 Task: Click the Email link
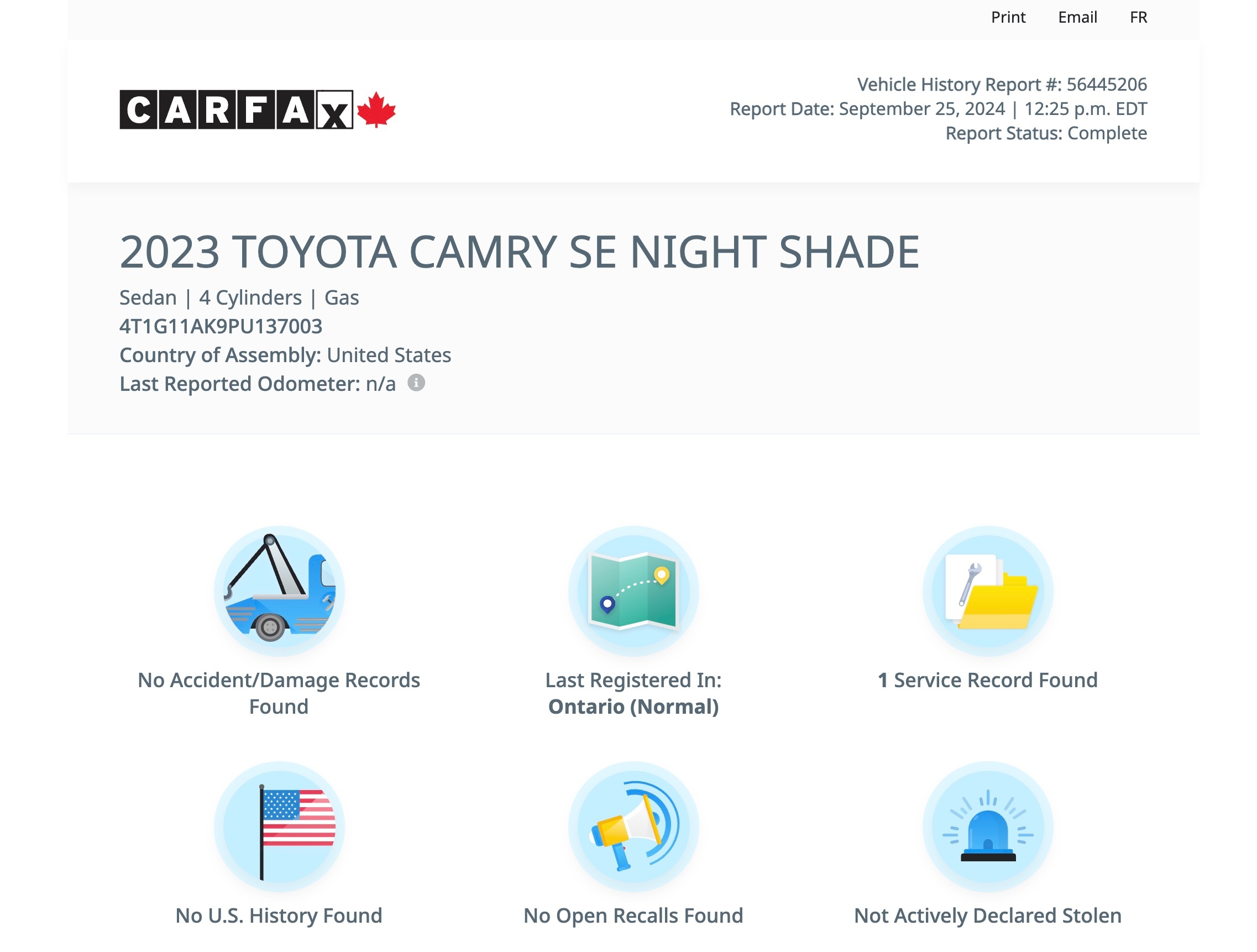click(x=1077, y=18)
